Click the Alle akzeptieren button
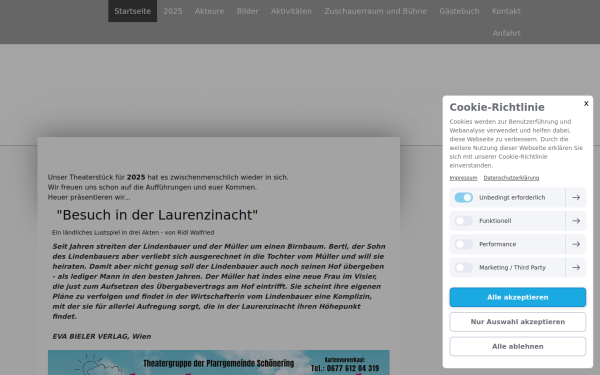 (517, 297)
